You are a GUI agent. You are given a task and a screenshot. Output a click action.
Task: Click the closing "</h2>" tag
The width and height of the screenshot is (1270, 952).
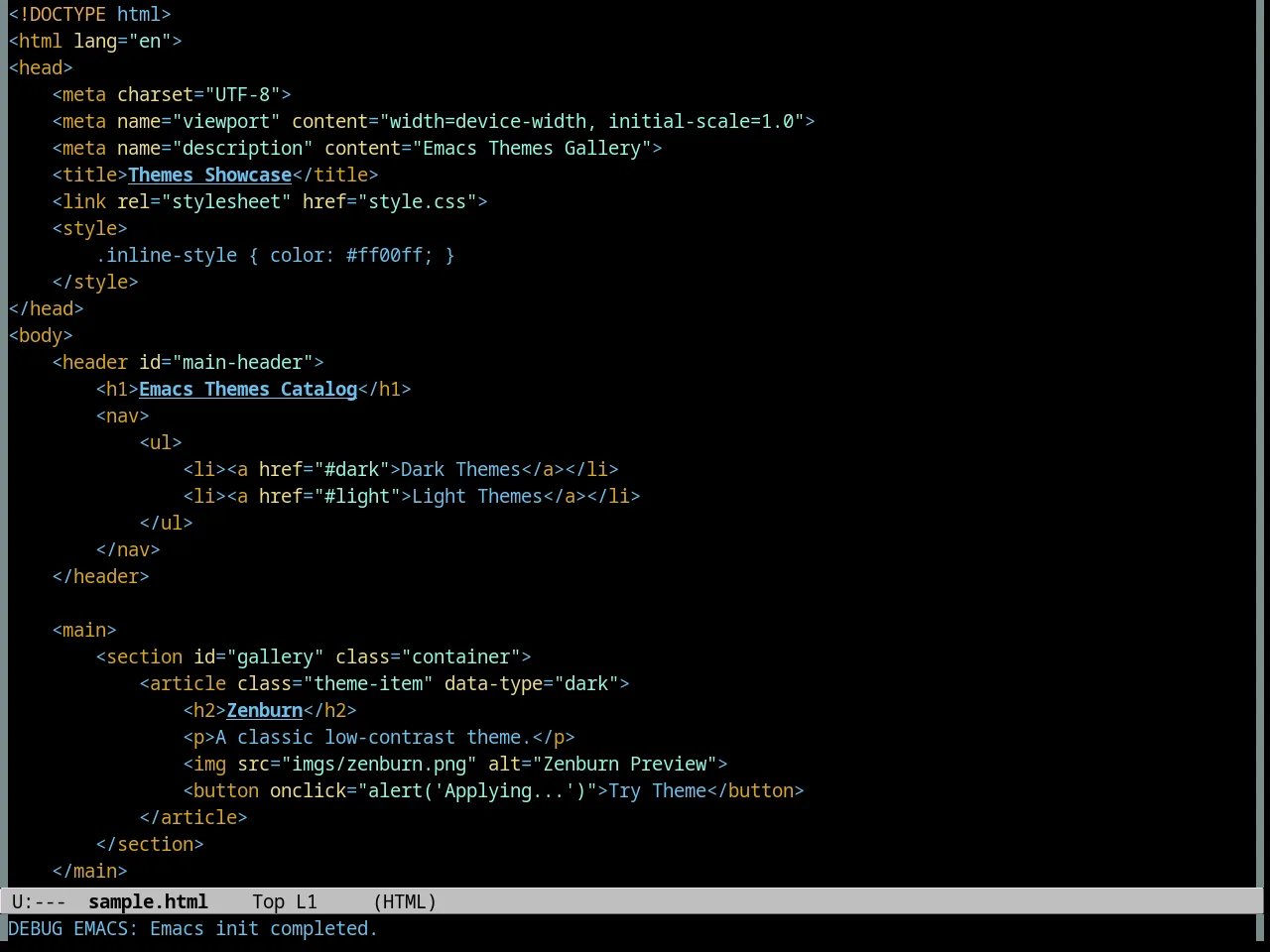(329, 710)
